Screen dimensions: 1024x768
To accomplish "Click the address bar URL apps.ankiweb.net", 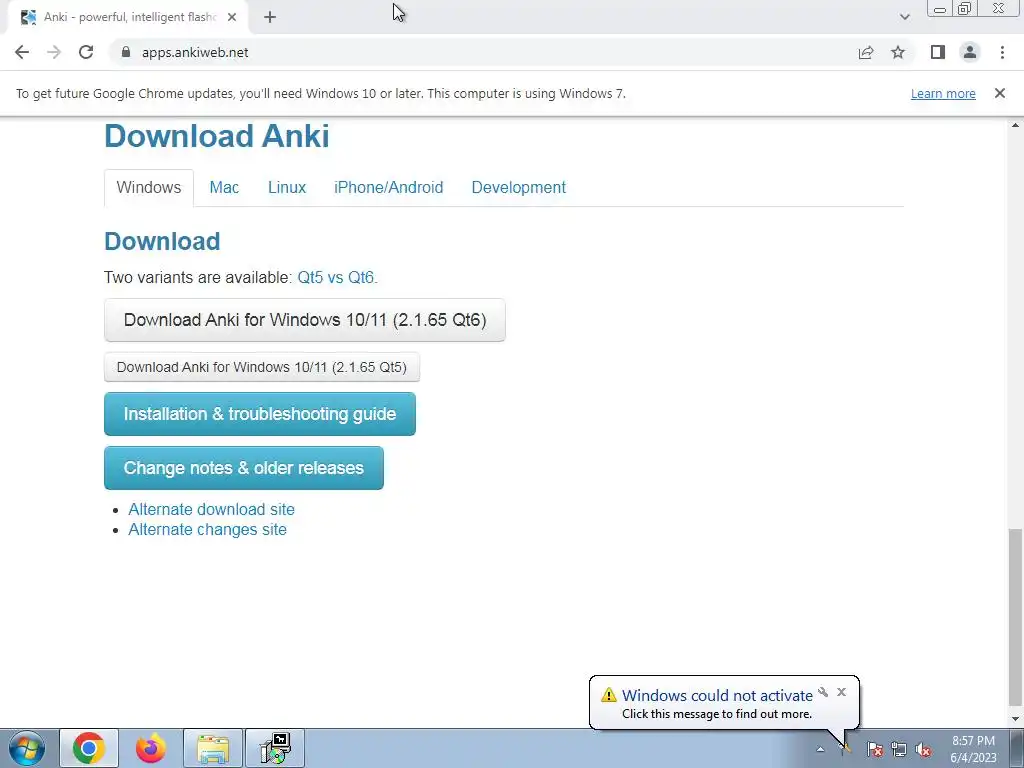I will 195,52.
